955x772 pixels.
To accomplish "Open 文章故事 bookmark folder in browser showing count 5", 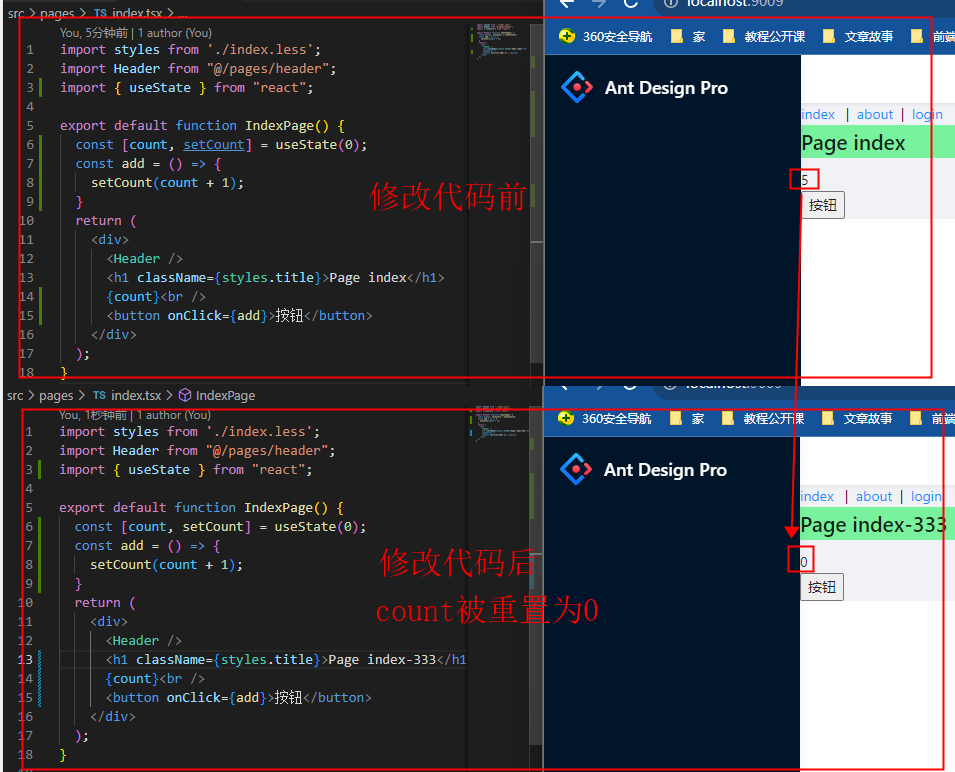I will click(858, 37).
